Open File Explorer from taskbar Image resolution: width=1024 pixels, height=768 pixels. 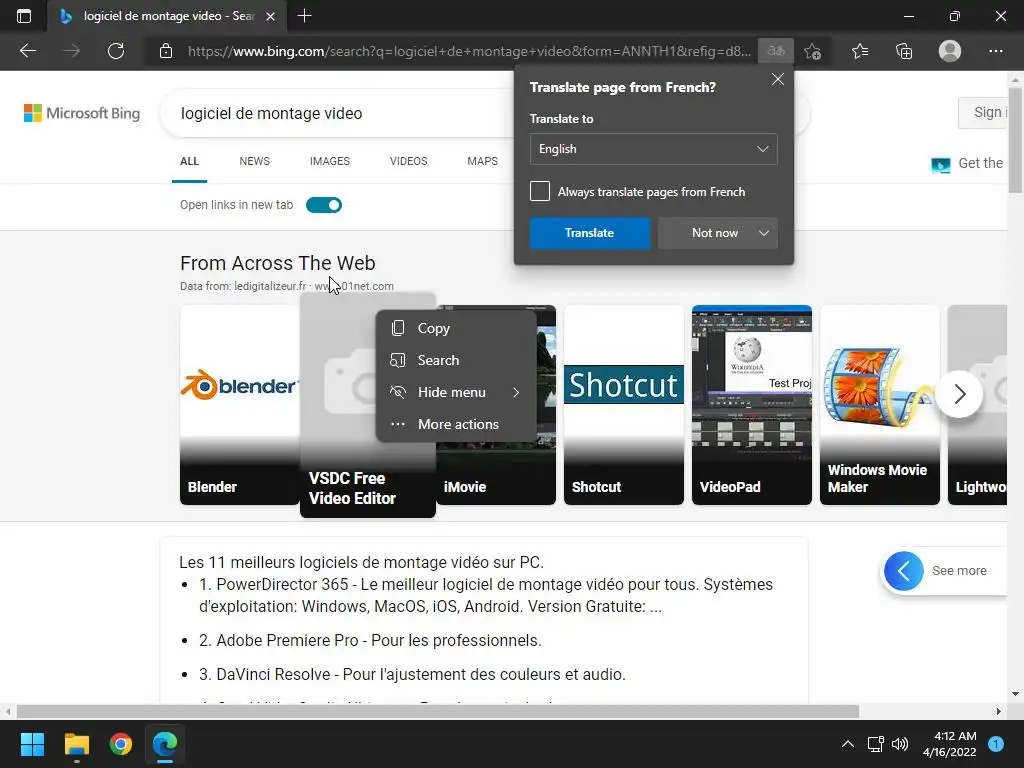(76, 744)
